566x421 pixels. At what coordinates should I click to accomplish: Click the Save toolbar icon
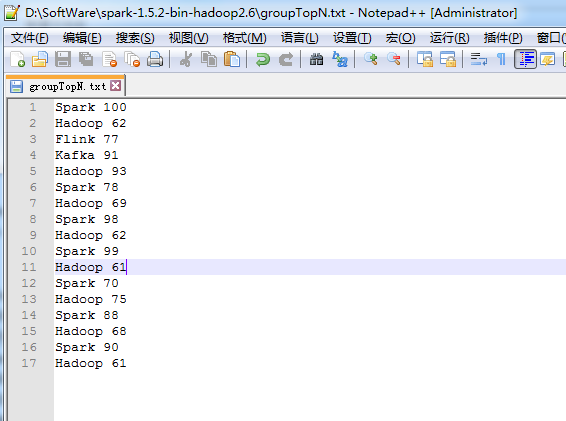tap(63, 59)
